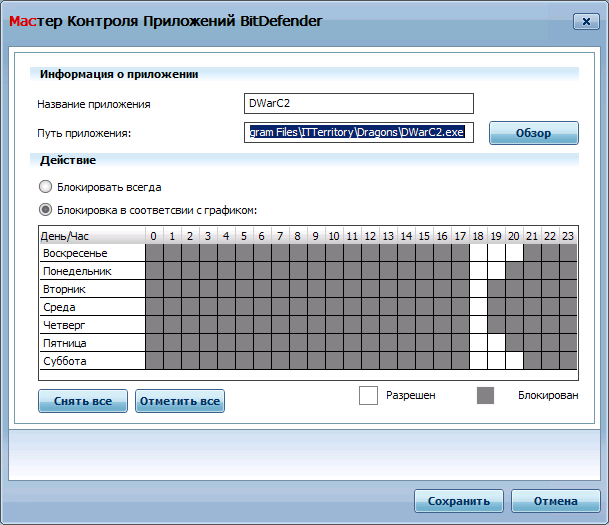609x525 pixels.
Task: Toggle Суббота hour 20 cell
Action: coord(514,361)
